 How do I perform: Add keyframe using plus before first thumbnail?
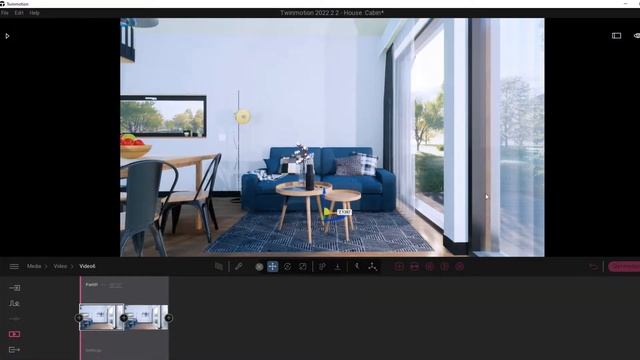point(79,318)
